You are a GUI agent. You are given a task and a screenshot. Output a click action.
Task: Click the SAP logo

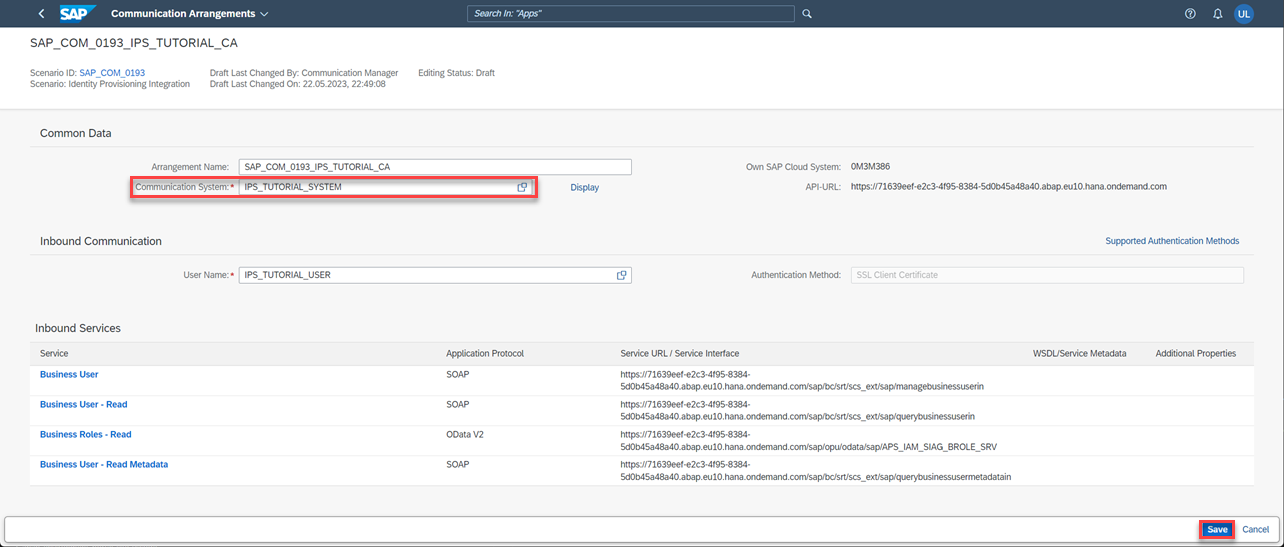76,14
